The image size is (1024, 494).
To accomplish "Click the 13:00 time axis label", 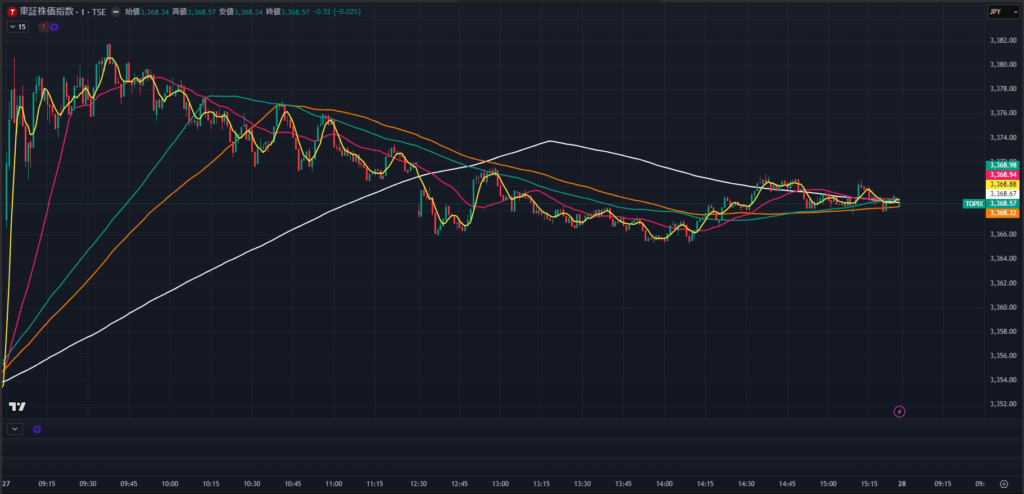I will [x=501, y=482].
